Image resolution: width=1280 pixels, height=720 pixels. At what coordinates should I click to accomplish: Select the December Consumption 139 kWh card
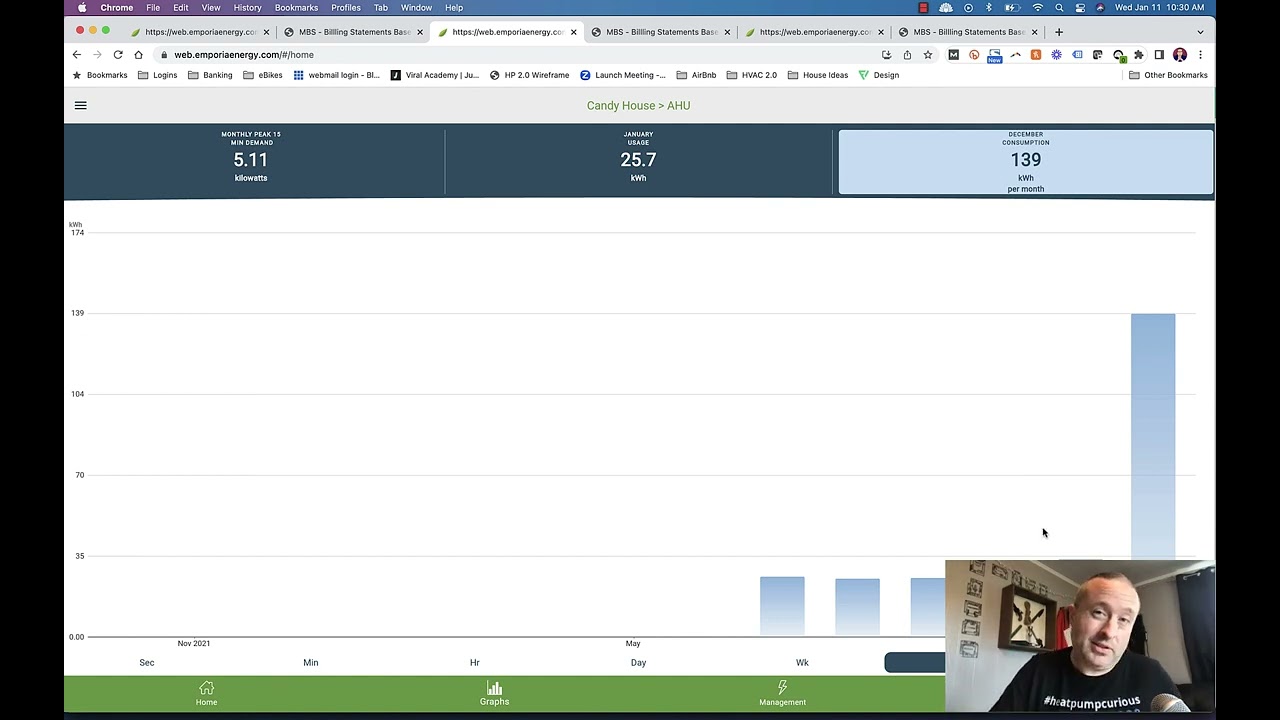(1026, 161)
